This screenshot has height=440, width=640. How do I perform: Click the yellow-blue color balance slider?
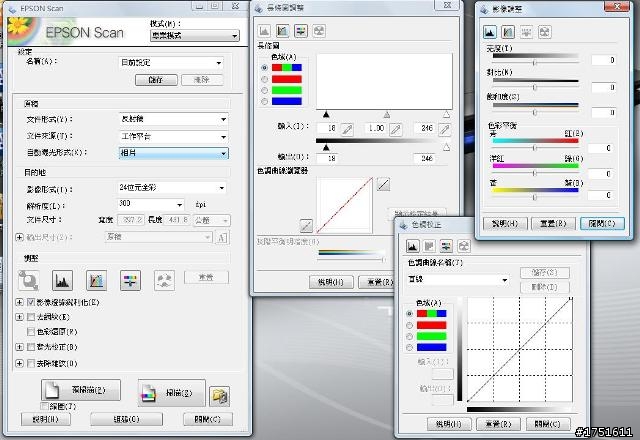(536, 197)
